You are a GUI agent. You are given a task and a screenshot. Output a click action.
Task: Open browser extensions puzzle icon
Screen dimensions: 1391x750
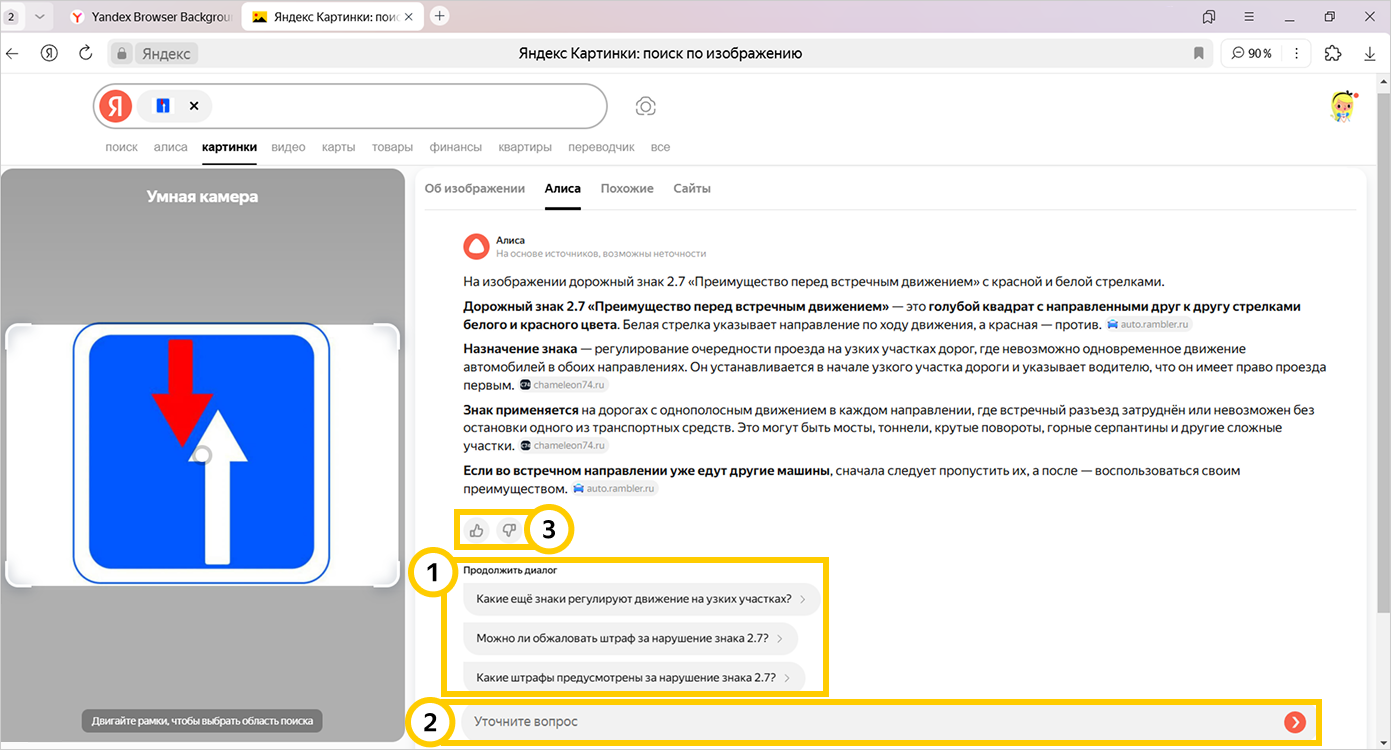coord(1332,53)
